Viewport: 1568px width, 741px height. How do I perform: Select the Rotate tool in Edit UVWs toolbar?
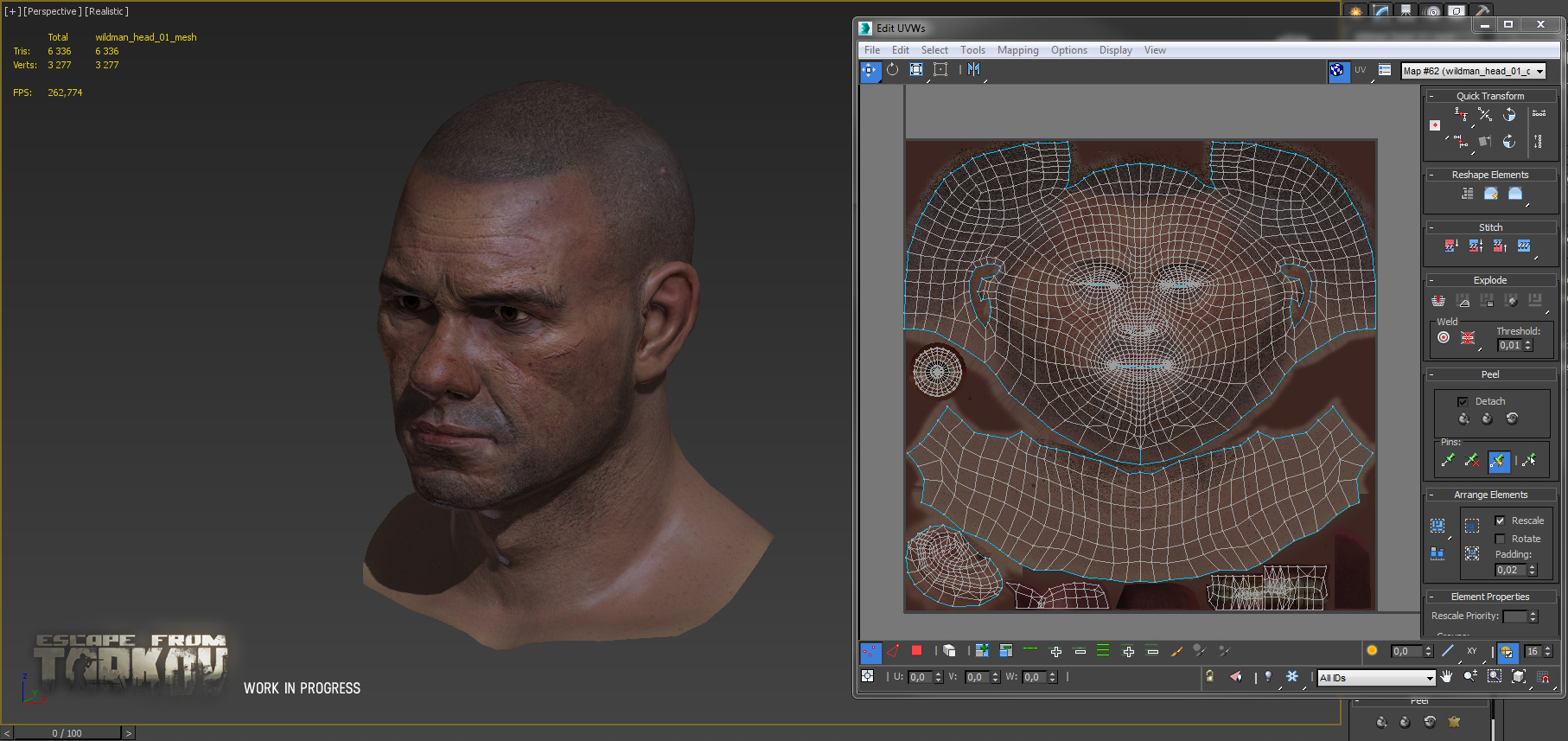(x=893, y=70)
